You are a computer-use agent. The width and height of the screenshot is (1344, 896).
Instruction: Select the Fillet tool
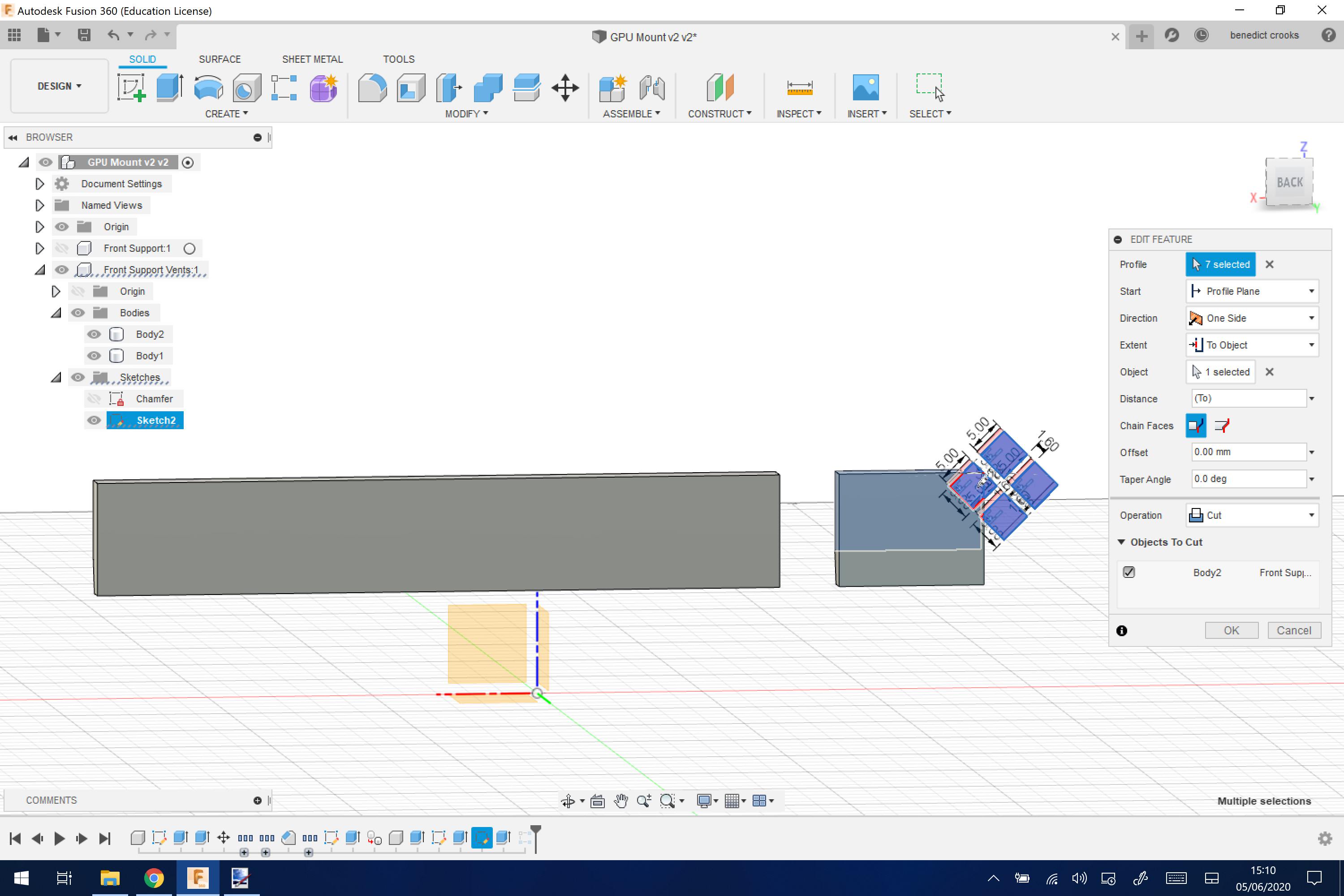[372, 88]
